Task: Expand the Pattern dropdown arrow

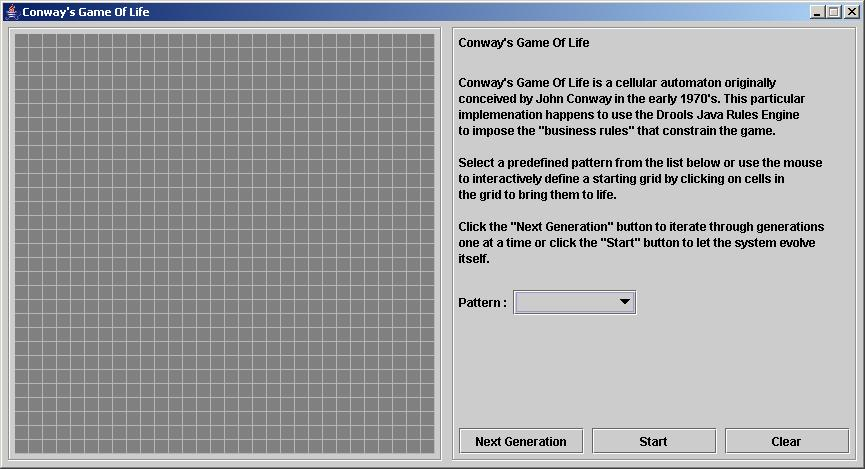Action: 624,302
